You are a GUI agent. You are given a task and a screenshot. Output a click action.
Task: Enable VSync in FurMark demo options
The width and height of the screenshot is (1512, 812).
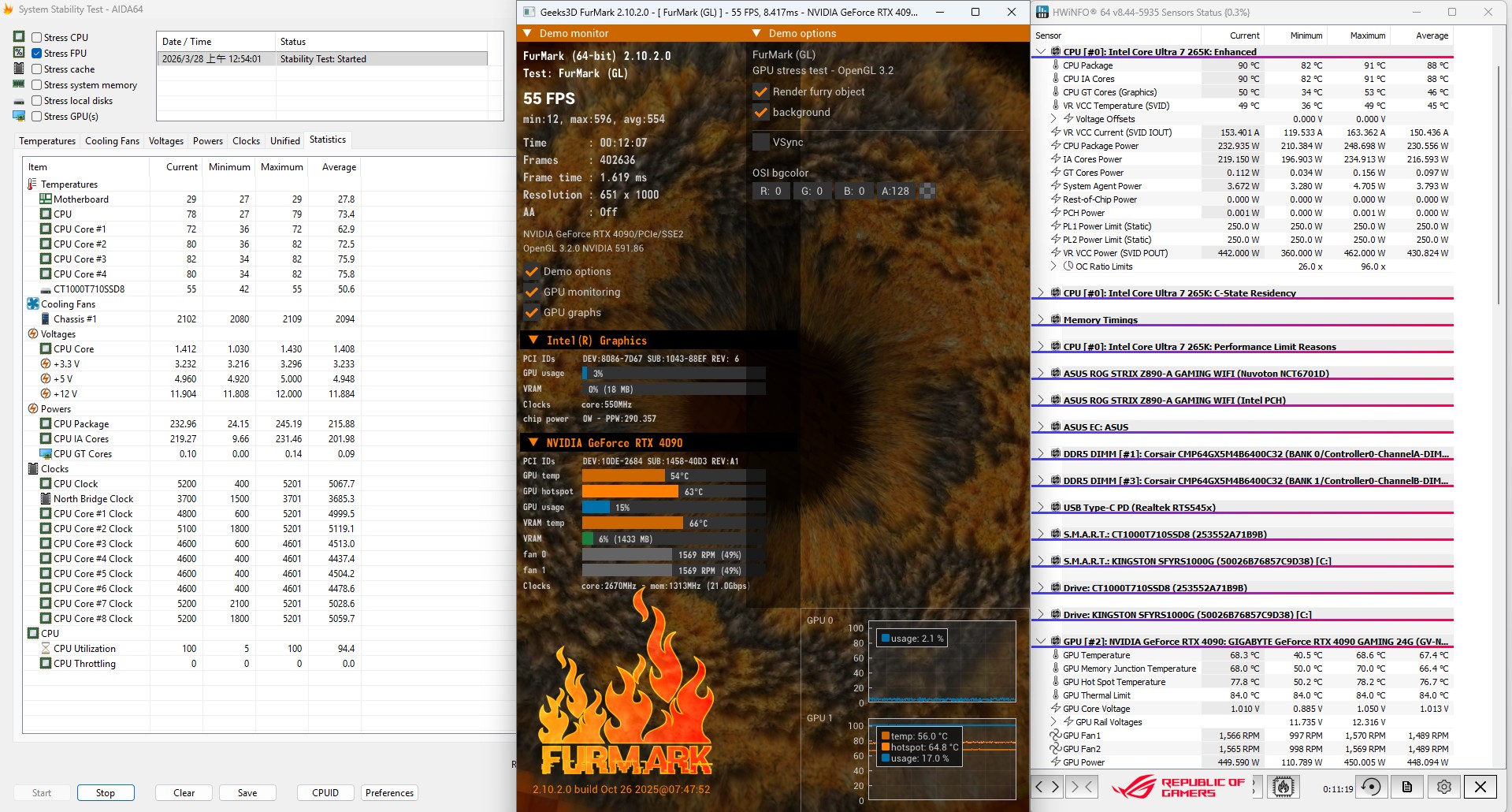[x=761, y=142]
